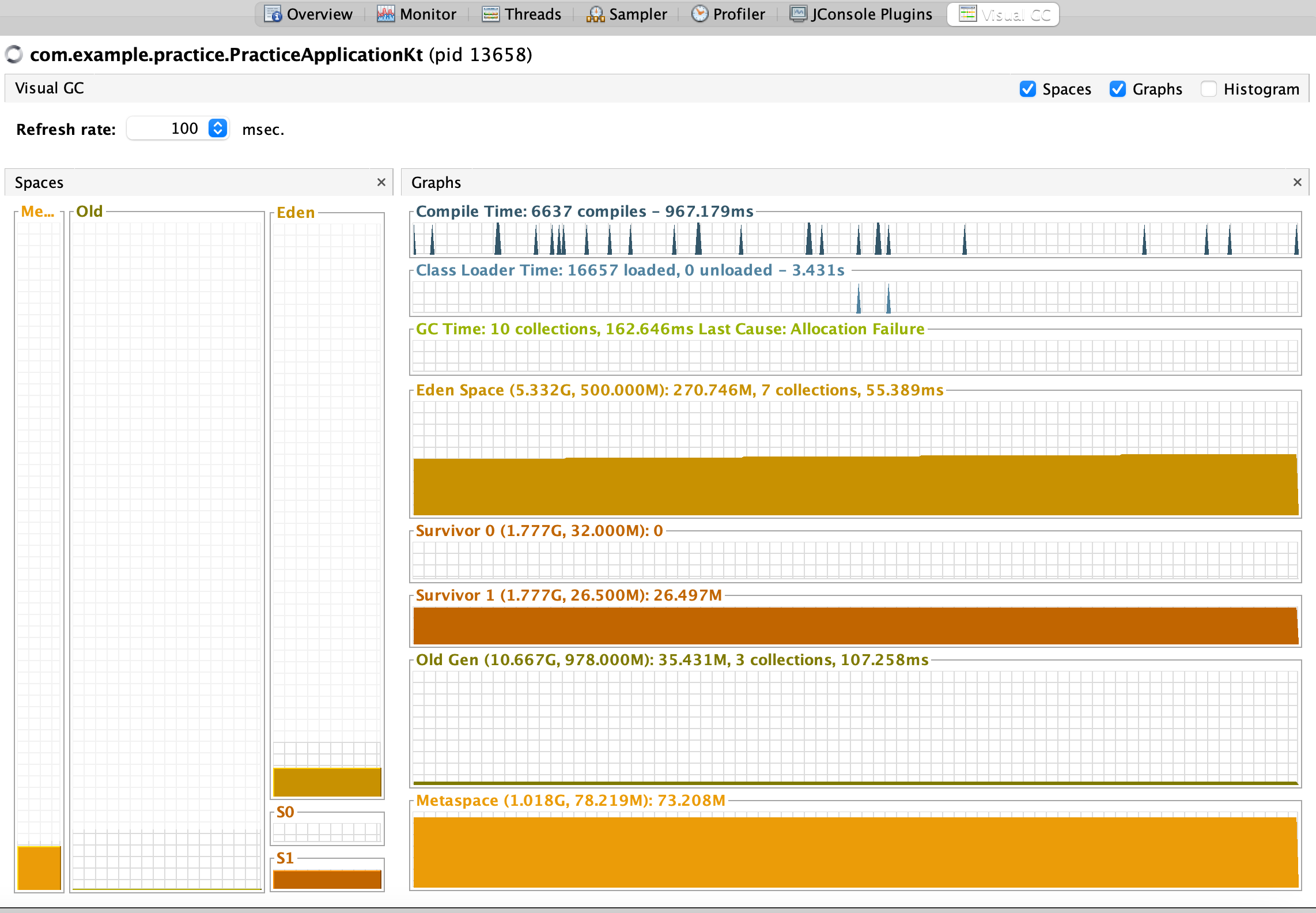Click the Profiler clock icon

[x=699, y=14]
